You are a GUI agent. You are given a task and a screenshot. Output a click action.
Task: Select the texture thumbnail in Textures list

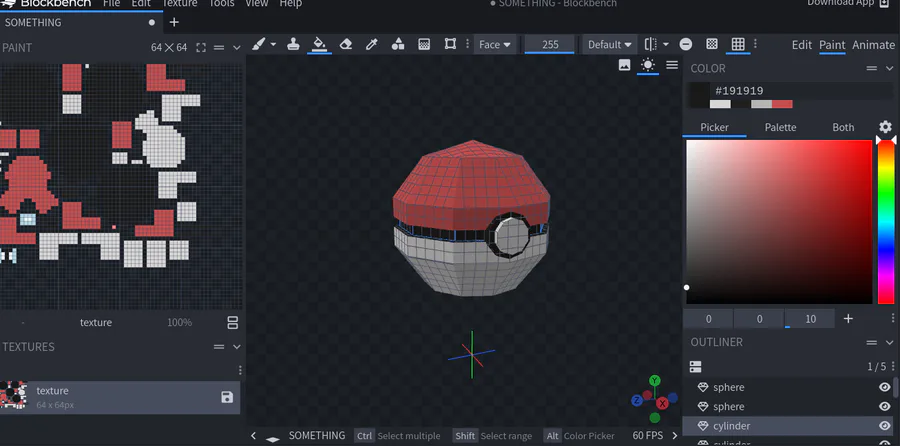pyautogui.click(x=13, y=396)
